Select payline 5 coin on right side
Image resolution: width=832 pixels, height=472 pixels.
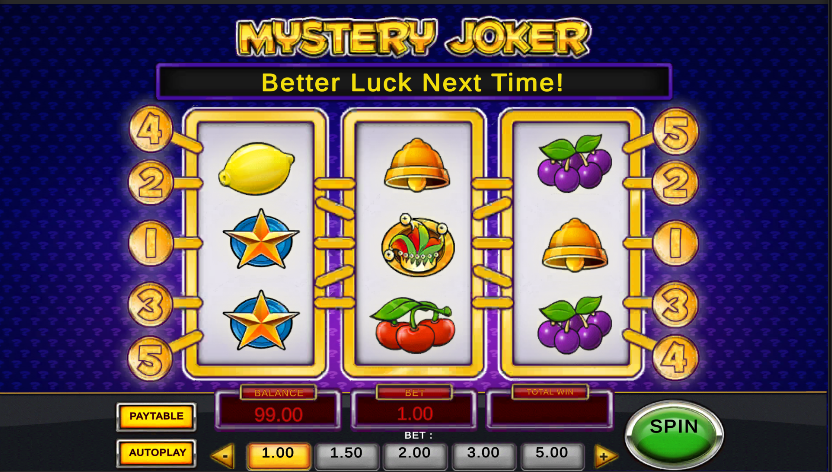(x=675, y=130)
